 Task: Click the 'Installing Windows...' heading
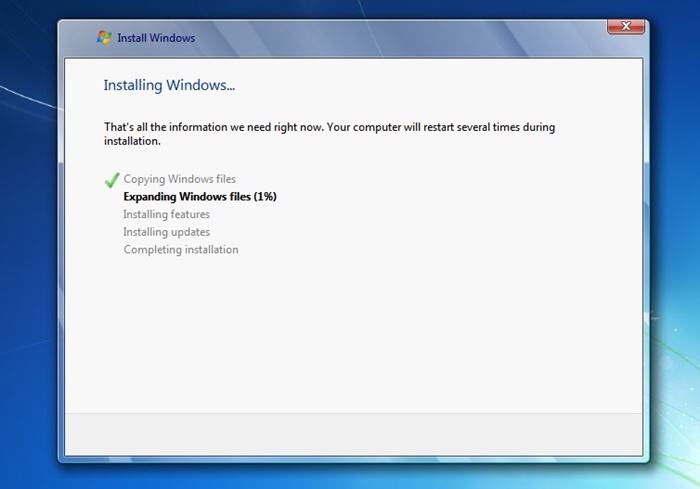coord(169,85)
